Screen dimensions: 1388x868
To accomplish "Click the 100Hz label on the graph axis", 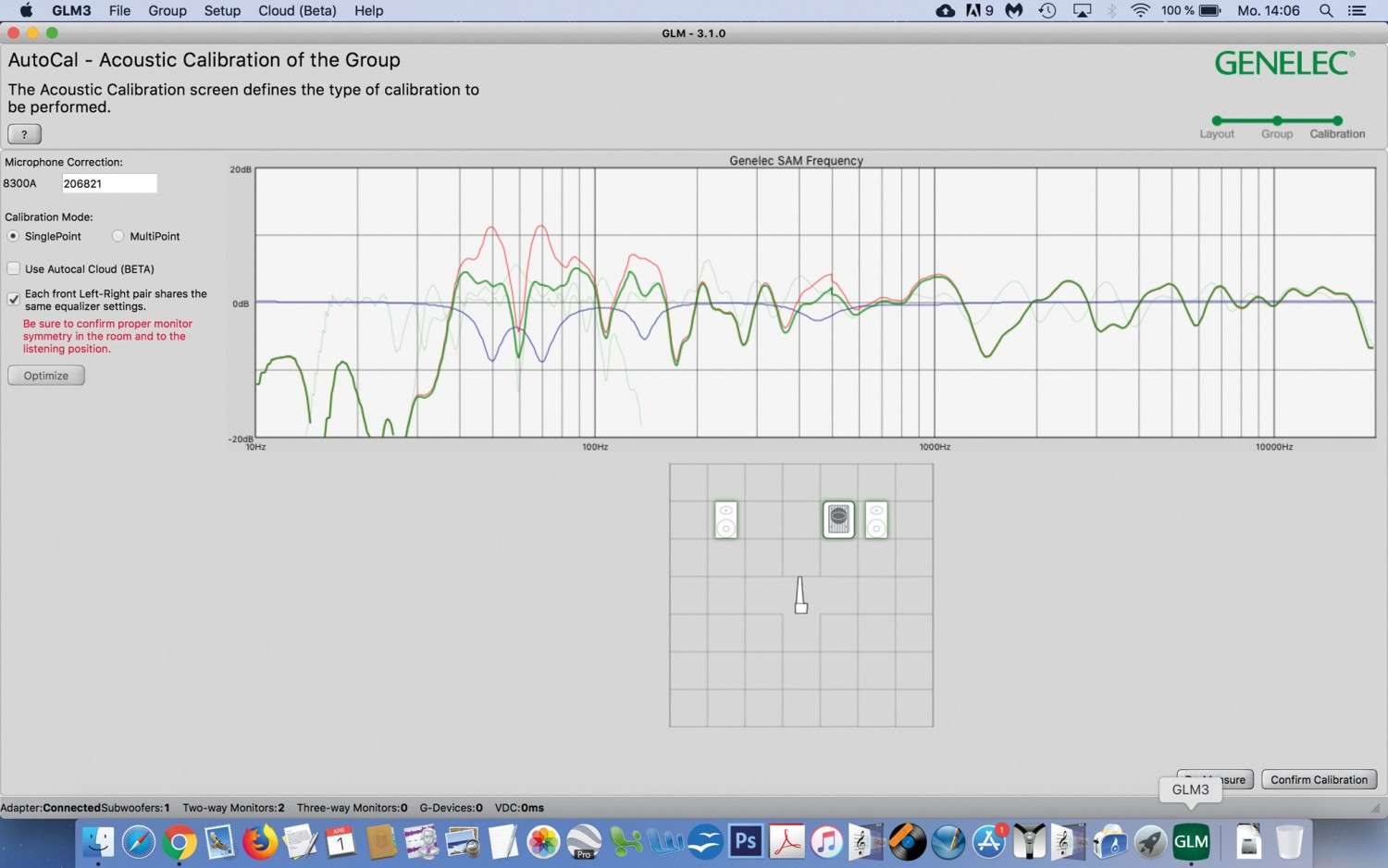I will [x=595, y=447].
